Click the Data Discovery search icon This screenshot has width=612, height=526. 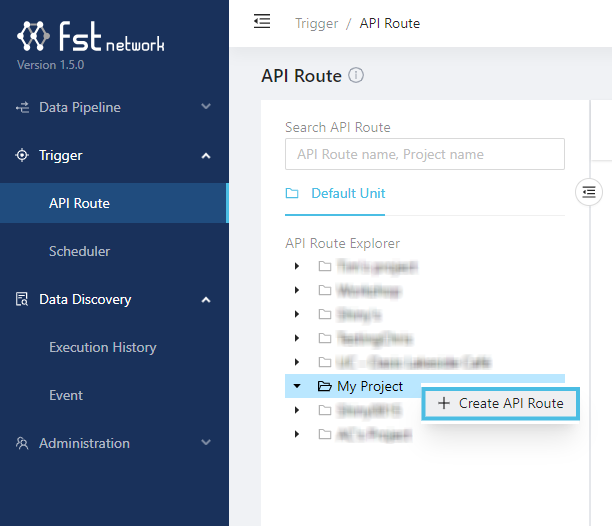coord(22,299)
